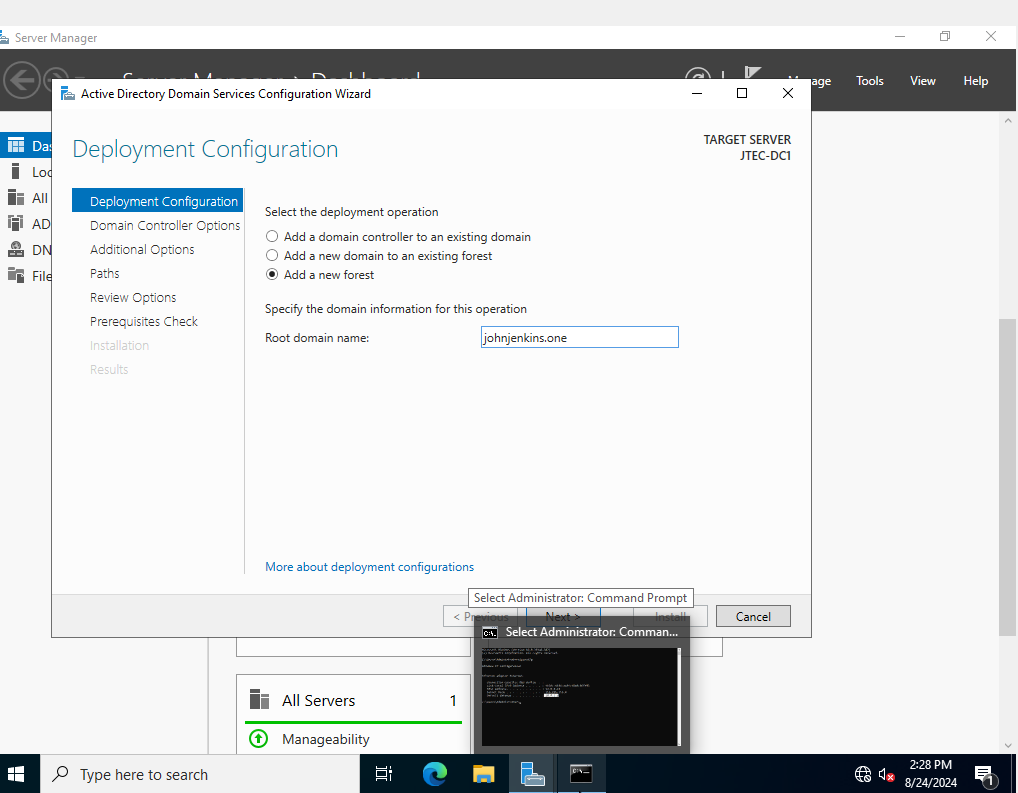Open the Windows Start menu
The height and width of the screenshot is (793, 1018).
point(16,774)
